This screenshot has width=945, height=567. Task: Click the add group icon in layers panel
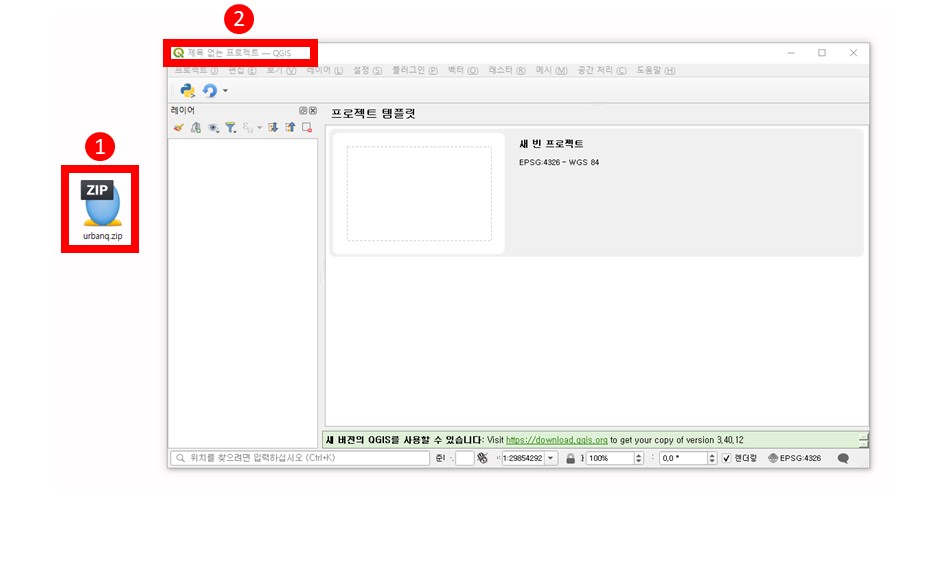[196, 127]
